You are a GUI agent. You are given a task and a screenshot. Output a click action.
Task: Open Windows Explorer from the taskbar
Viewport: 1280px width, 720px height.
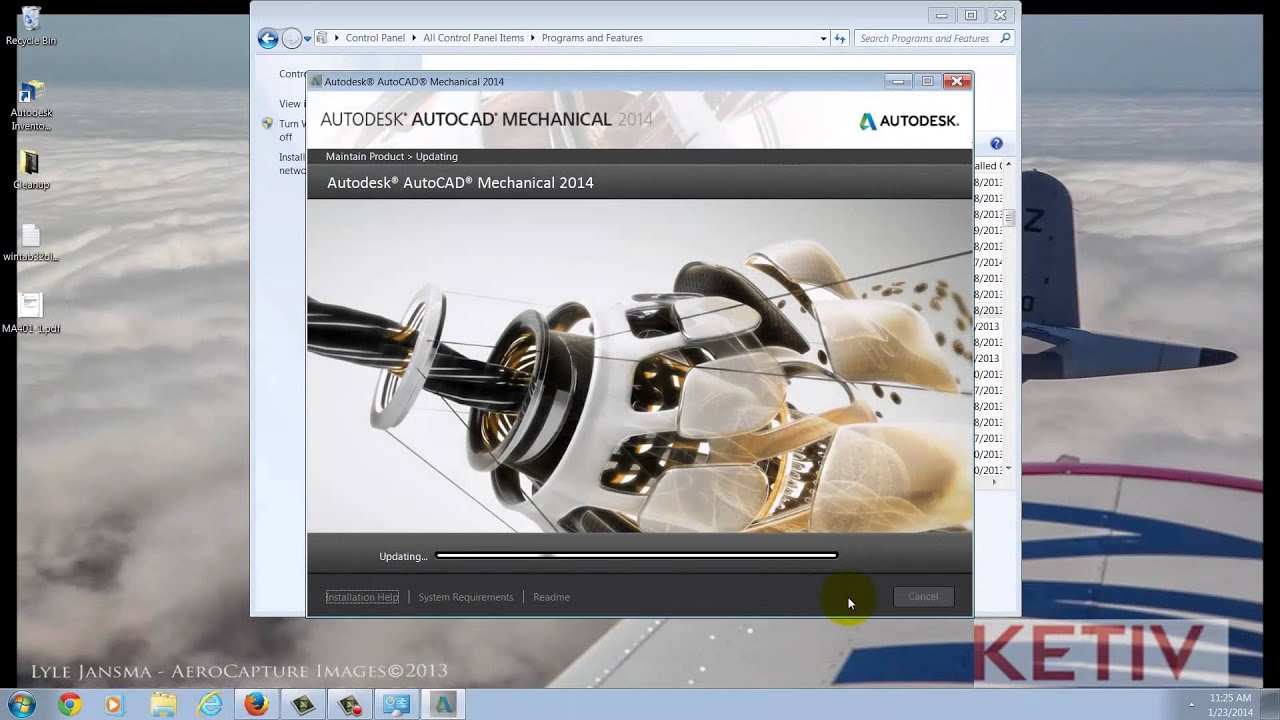pos(163,704)
